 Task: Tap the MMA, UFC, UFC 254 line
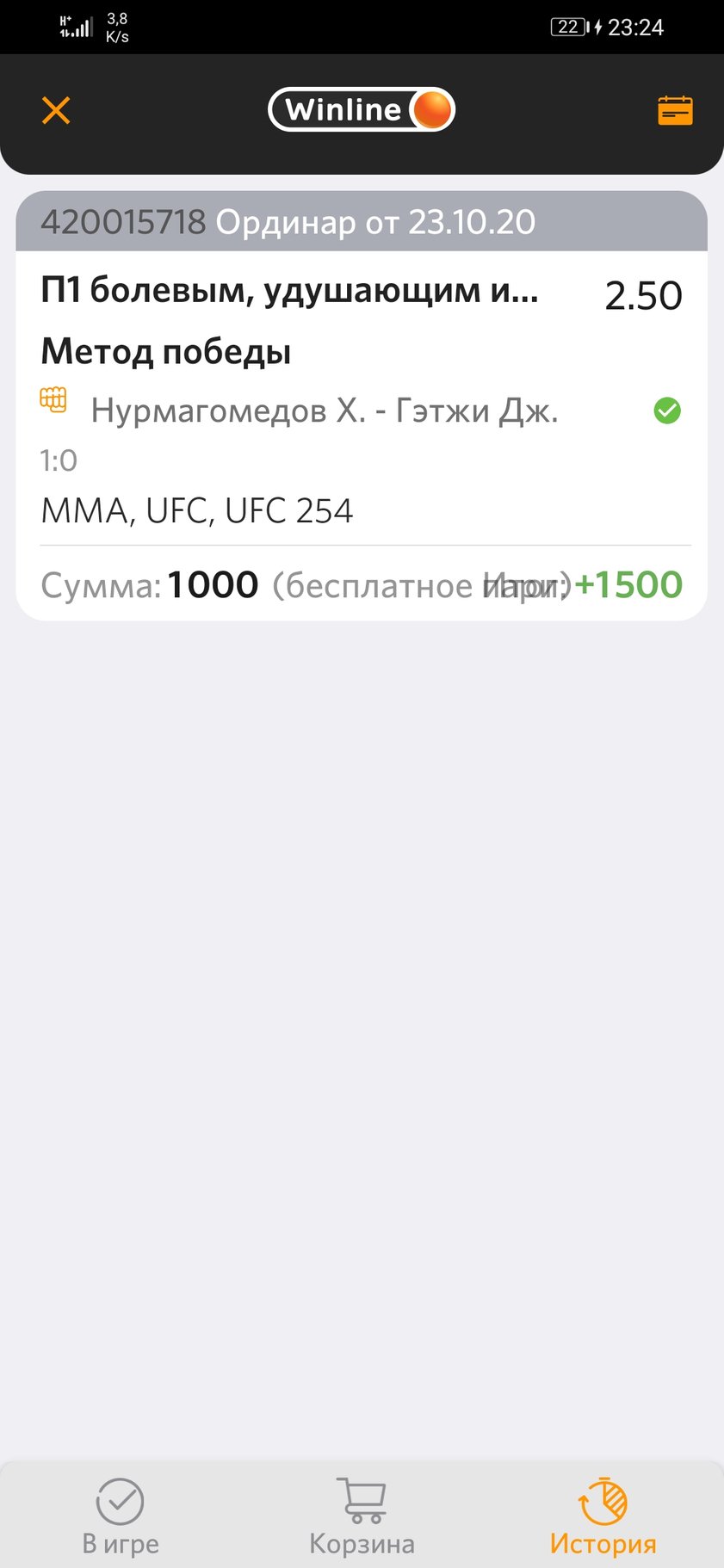click(197, 511)
